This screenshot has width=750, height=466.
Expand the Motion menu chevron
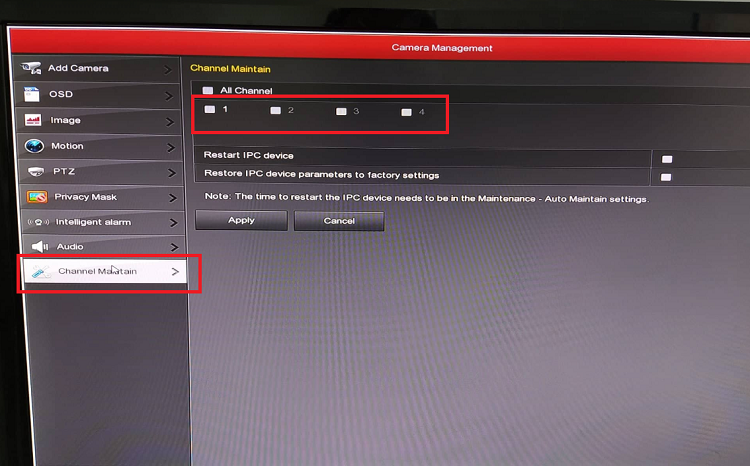pyautogui.click(x=172, y=147)
